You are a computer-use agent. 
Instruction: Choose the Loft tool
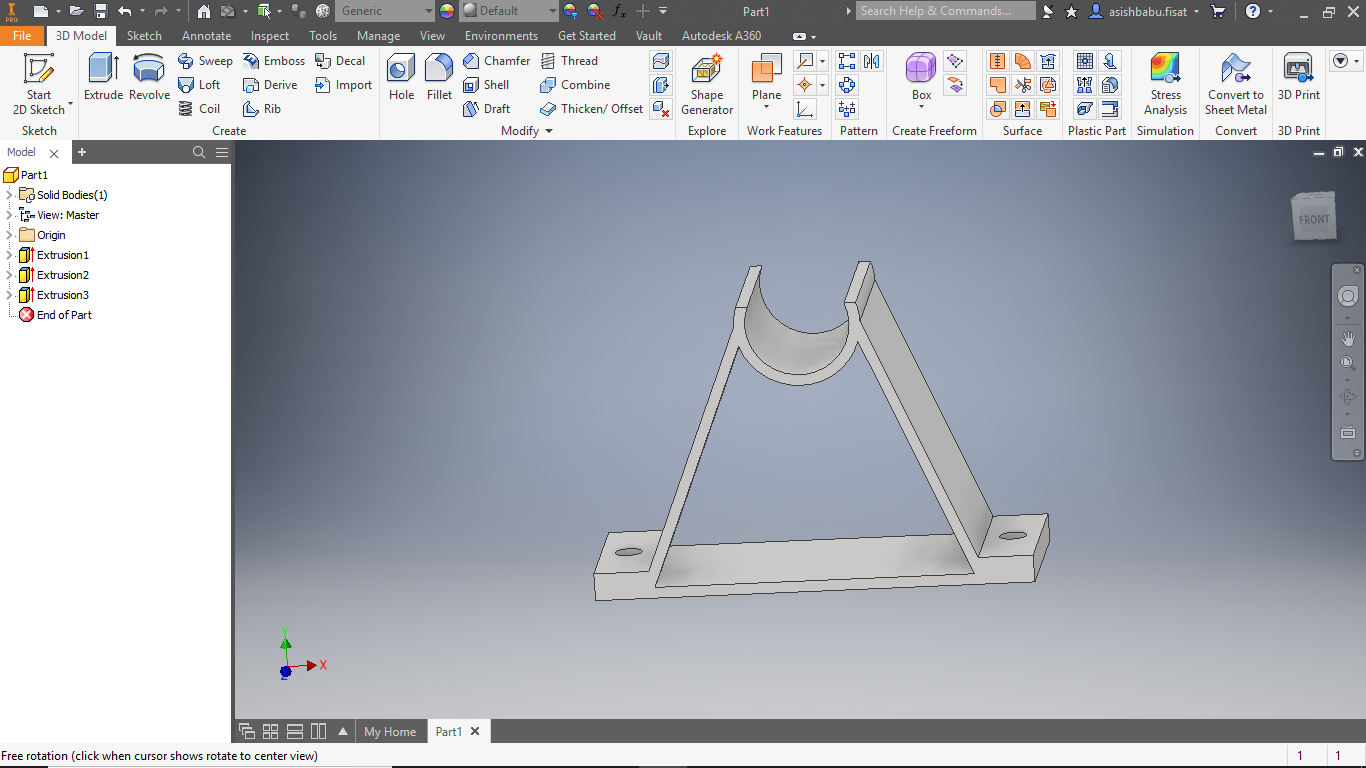coord(199,85)
